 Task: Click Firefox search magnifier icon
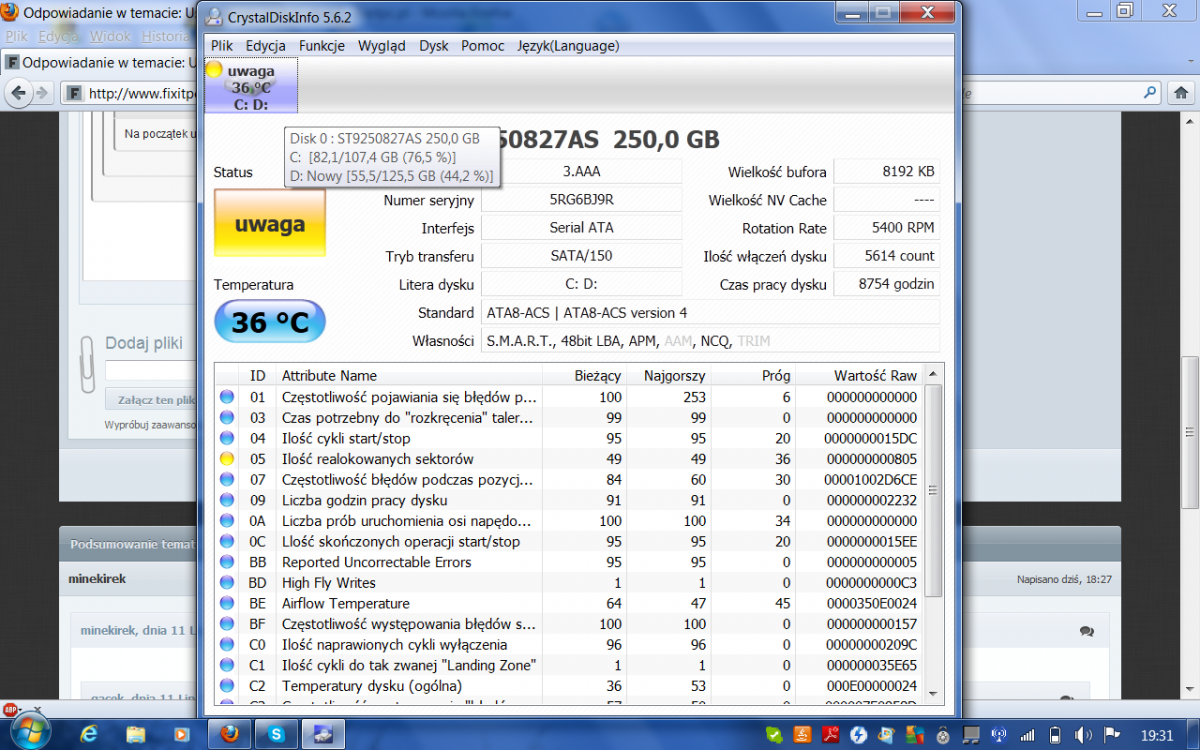tap(1149, 93)
